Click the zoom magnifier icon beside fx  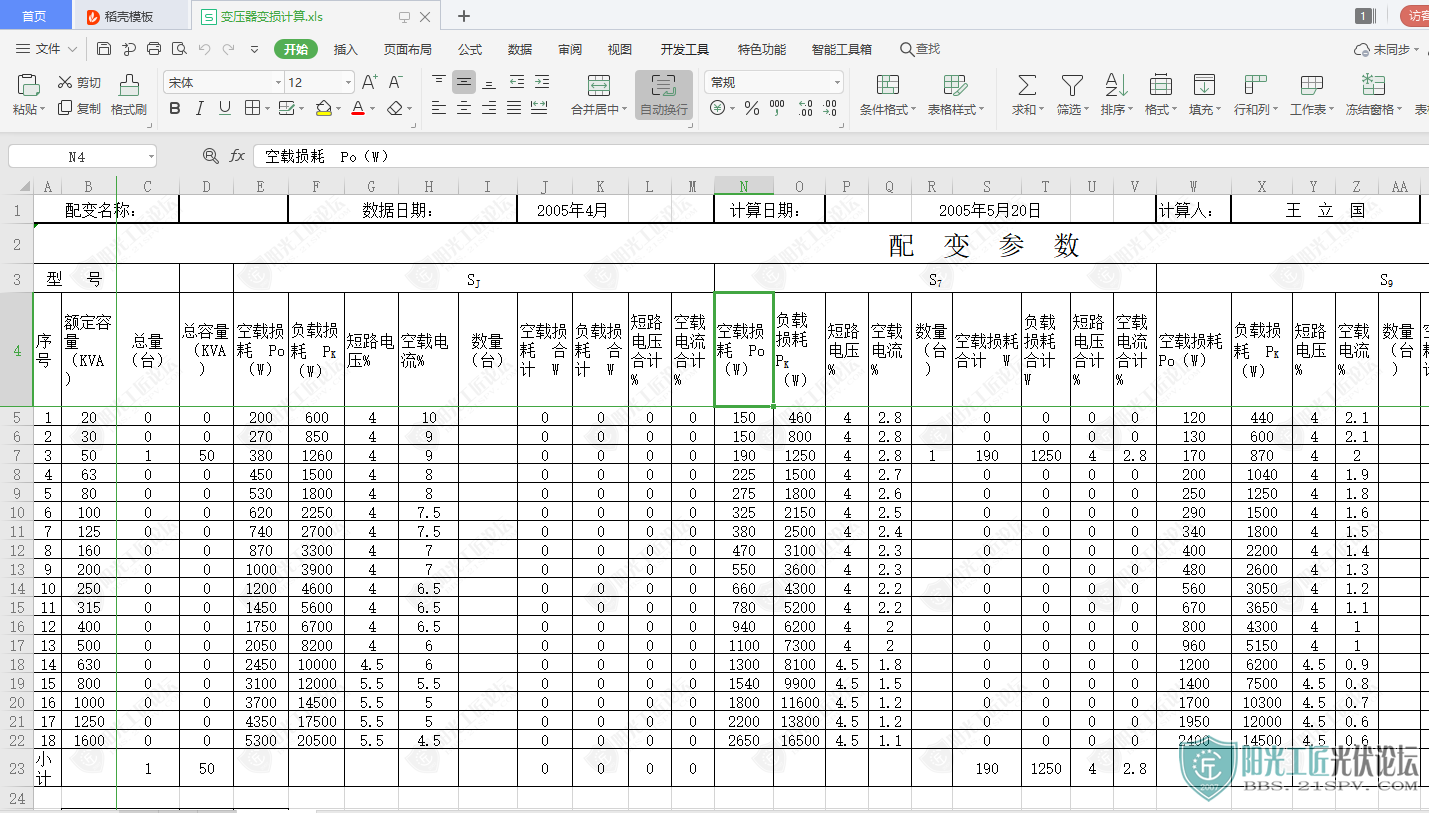click(210, 156)
